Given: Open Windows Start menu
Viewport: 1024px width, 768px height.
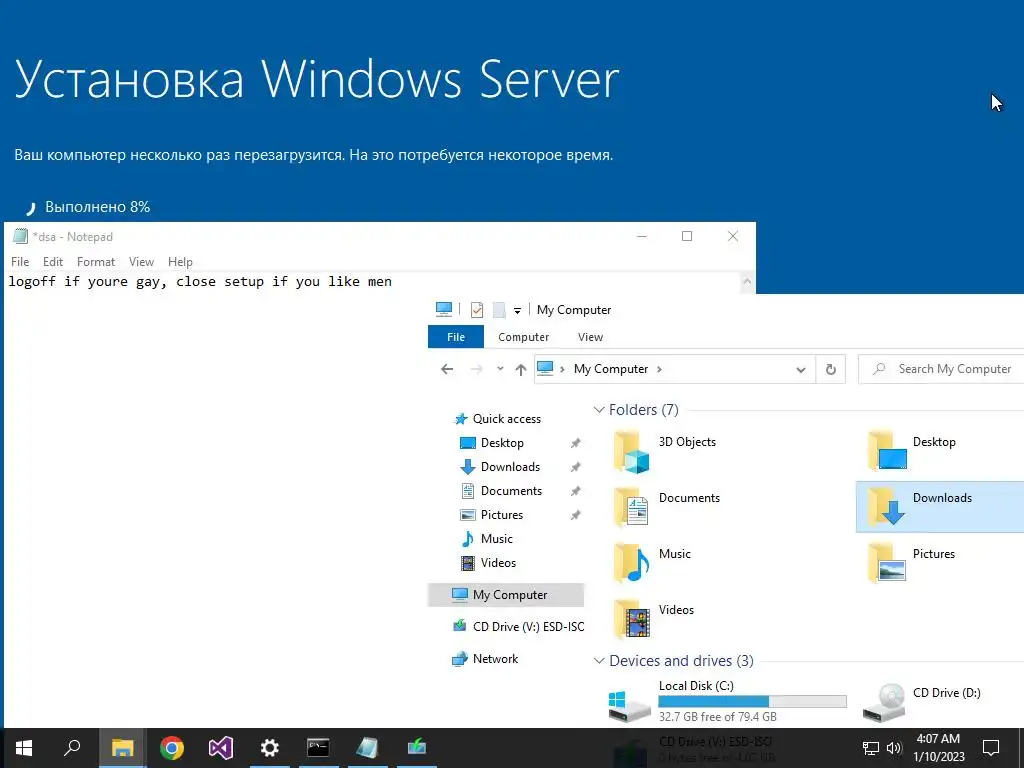Looking at the screenshot, I should [24, 748].
